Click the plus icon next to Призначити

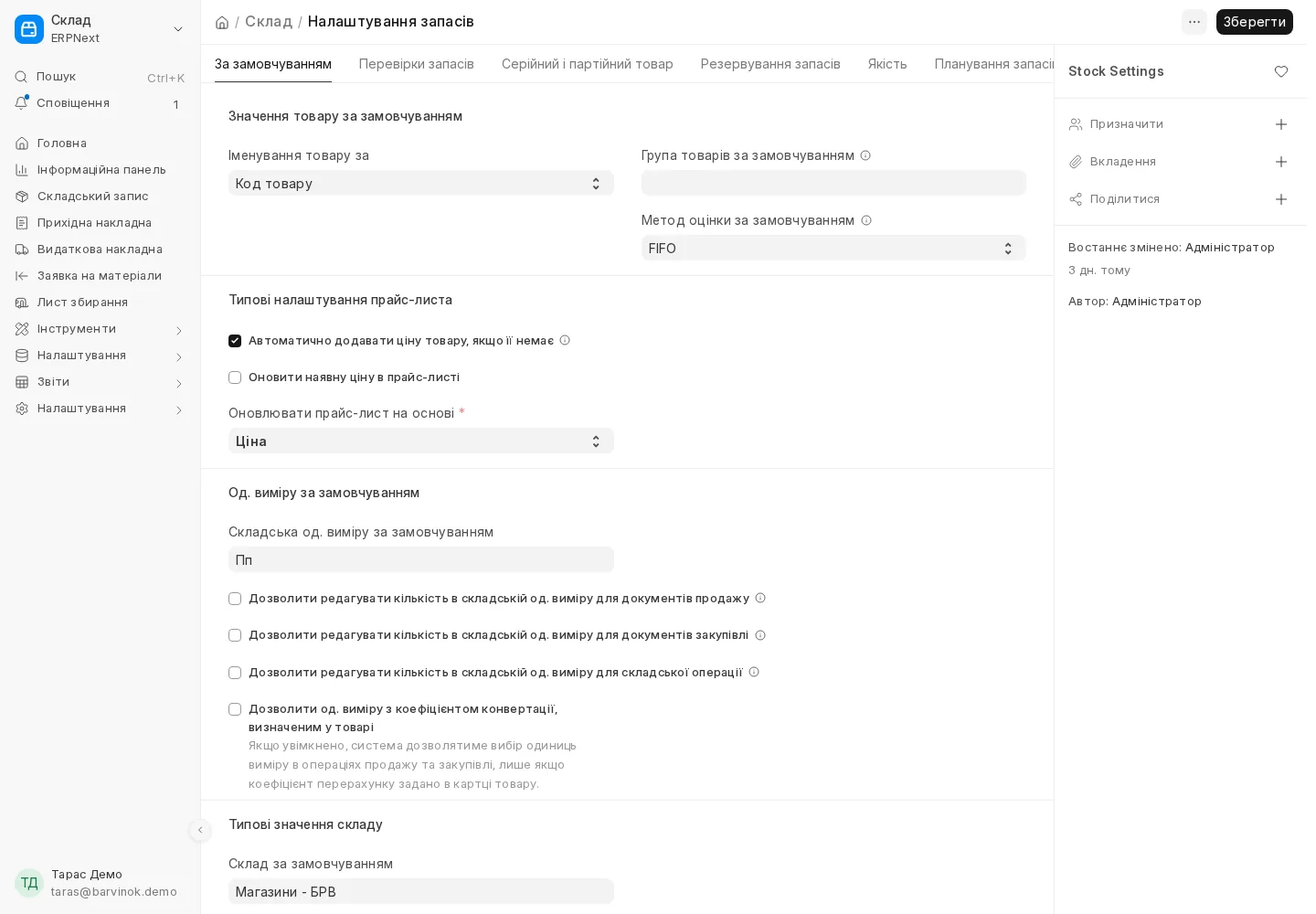click(x=1281, y=124)
